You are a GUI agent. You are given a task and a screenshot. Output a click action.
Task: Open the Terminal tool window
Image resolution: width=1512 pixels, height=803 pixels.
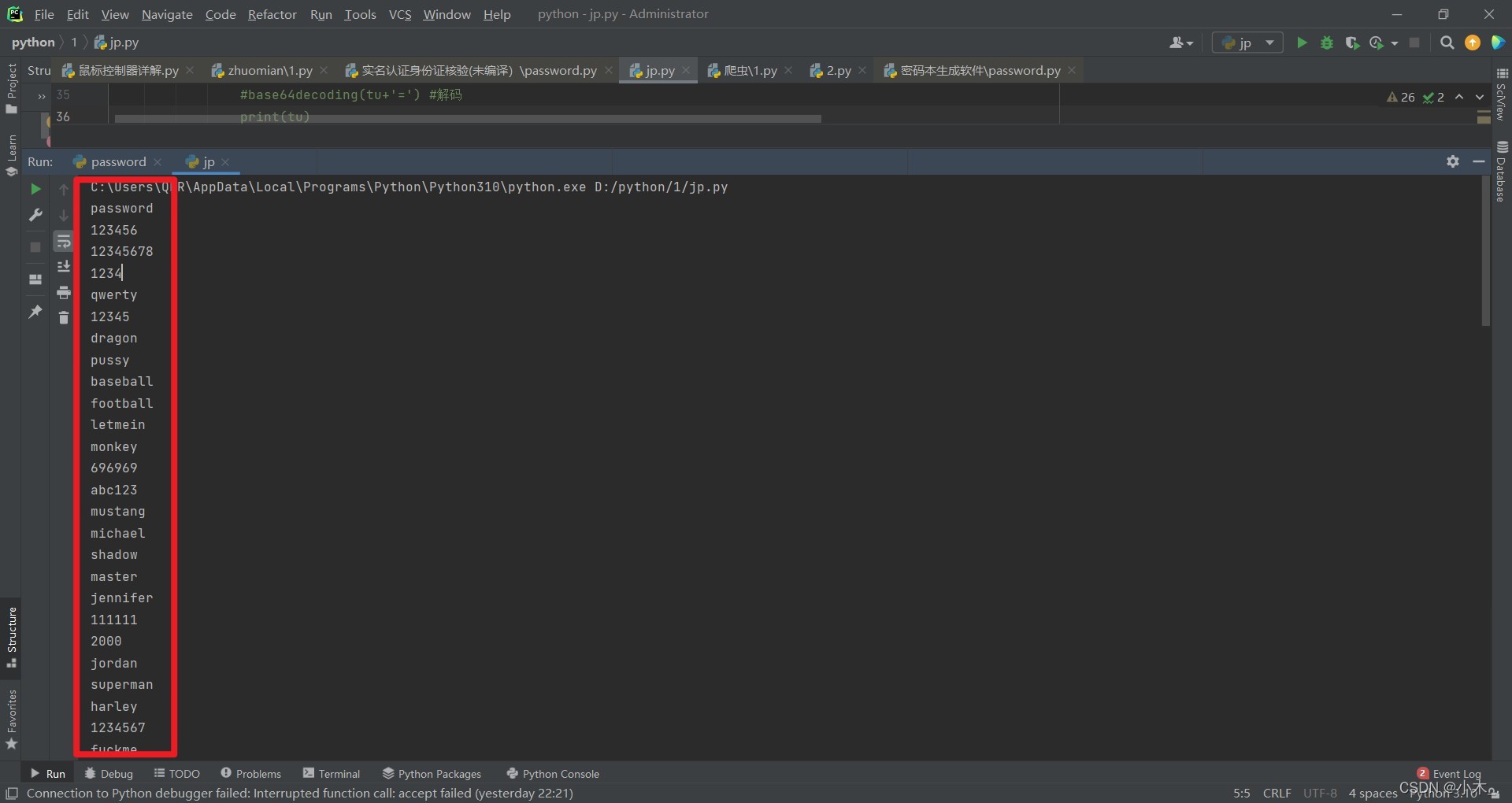332,774
